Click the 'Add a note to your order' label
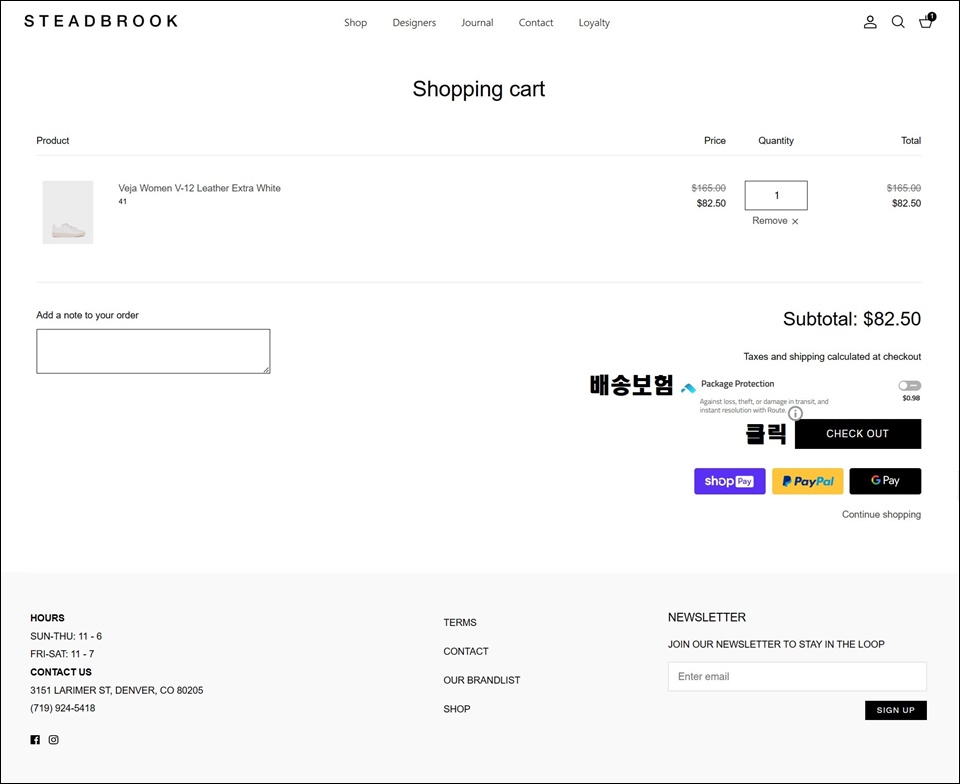The height and width of the screenshot is (784, 960). coord(88,315)
